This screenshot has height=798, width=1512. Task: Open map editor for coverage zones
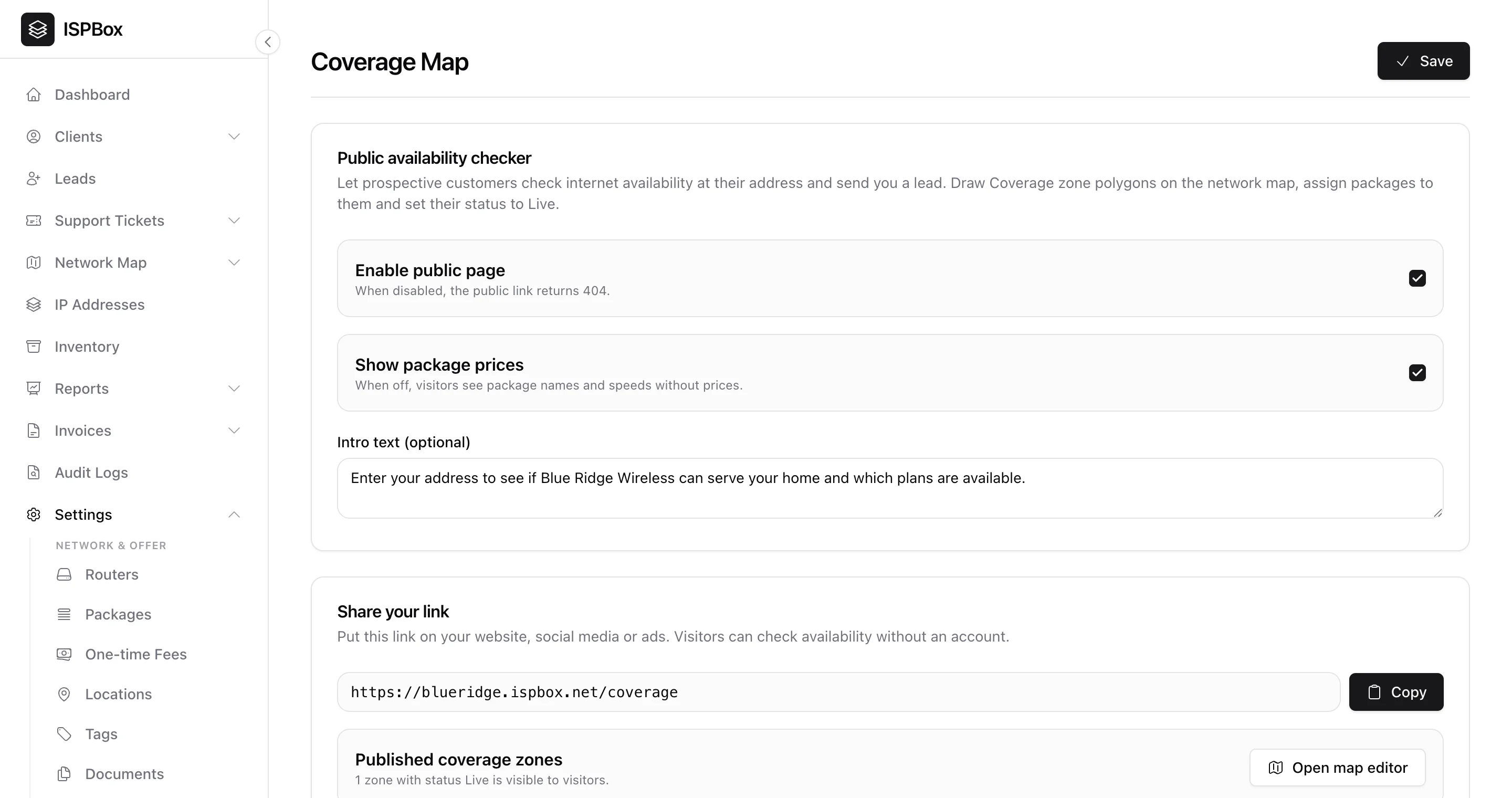point(1337,768)
